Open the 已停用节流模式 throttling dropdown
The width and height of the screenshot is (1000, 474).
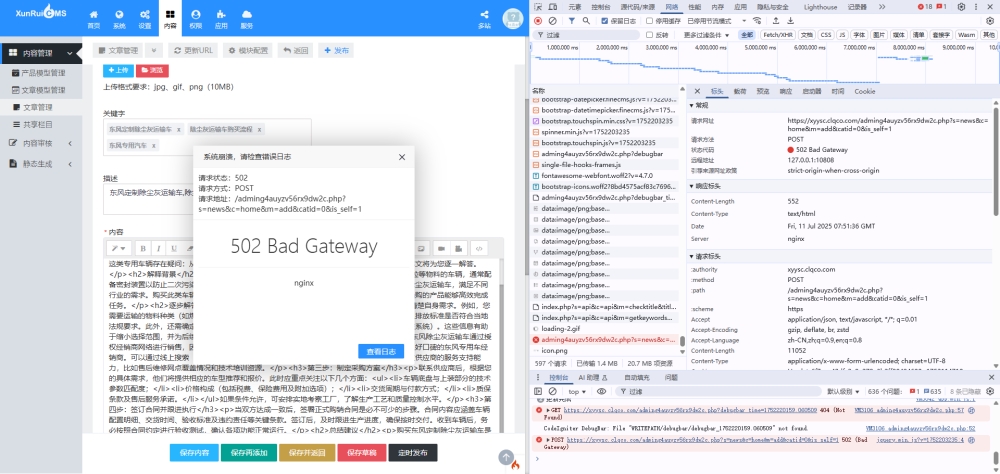tap(716, 20)
